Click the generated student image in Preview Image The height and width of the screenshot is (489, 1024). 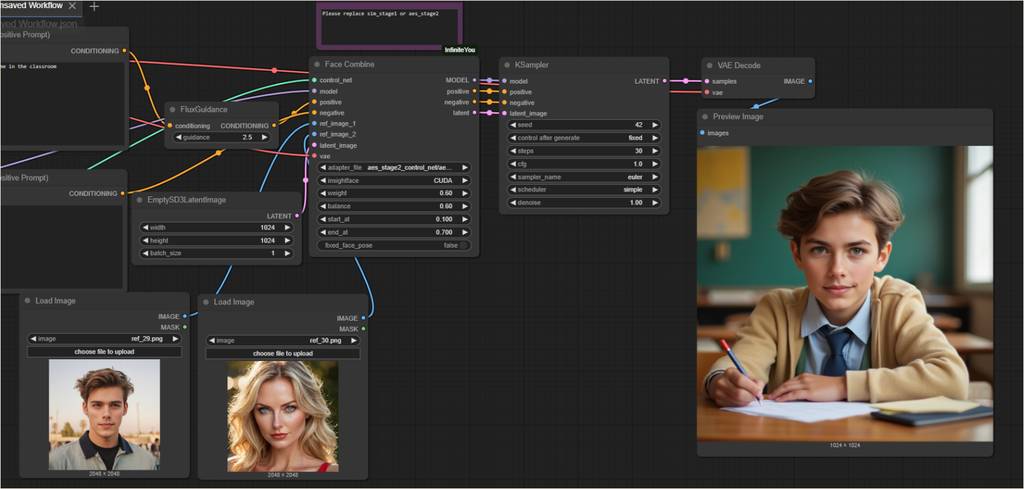(844, 293)
